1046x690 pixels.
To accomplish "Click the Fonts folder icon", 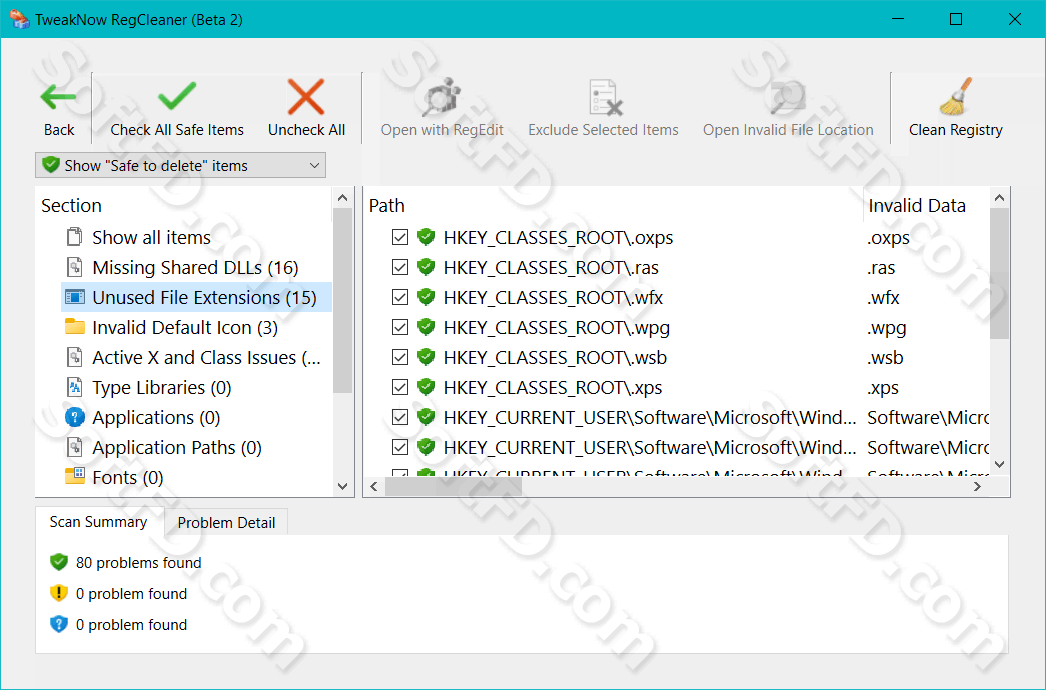I will [75, 476].
